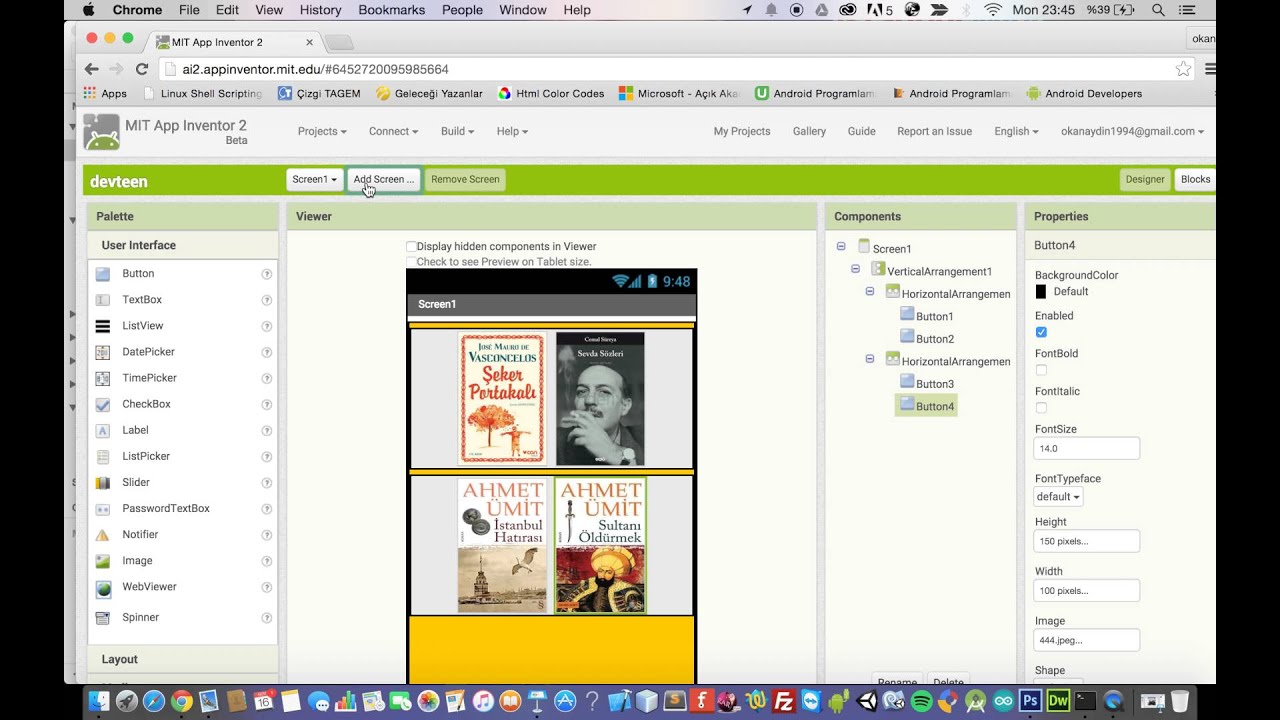Open the Chrome History menu
This screenshot has width=1280, height=720.
point(320,10)
